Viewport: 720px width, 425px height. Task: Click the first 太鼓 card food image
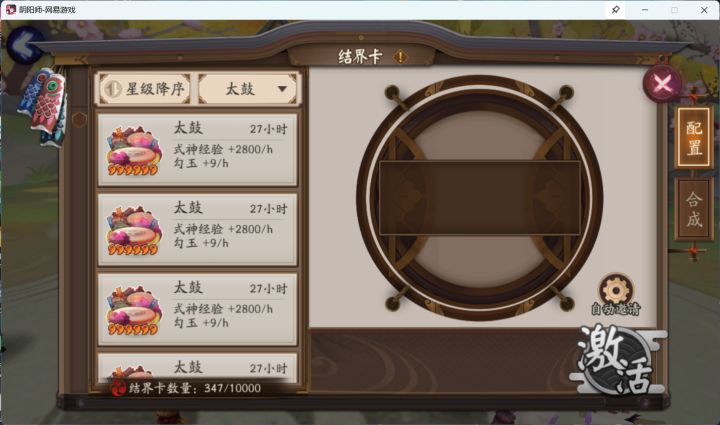click(134, 151)
